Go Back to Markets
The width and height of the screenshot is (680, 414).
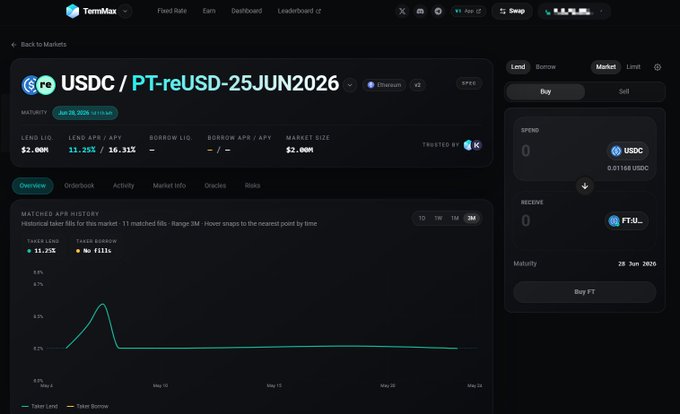pos(39,44)
